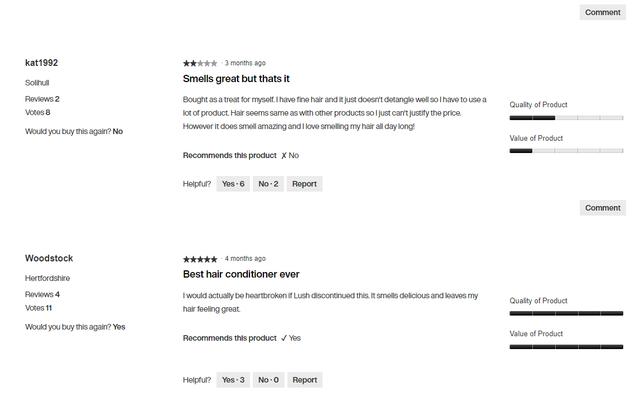Report the 'Best hair conditioner ever' review
The height and width of the screenshot is (396, 640).
(305, 380)
